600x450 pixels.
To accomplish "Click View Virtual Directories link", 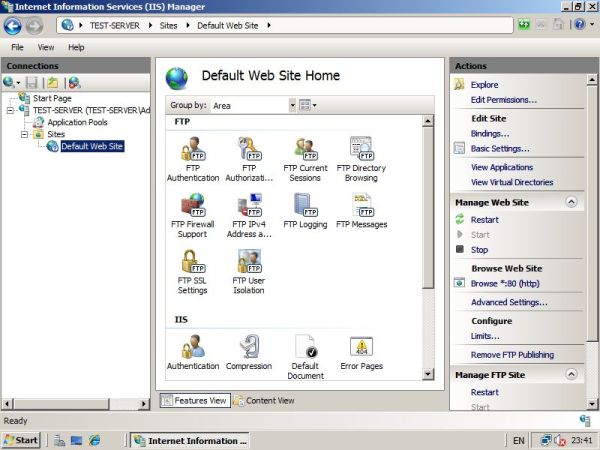I will point(512,182).
